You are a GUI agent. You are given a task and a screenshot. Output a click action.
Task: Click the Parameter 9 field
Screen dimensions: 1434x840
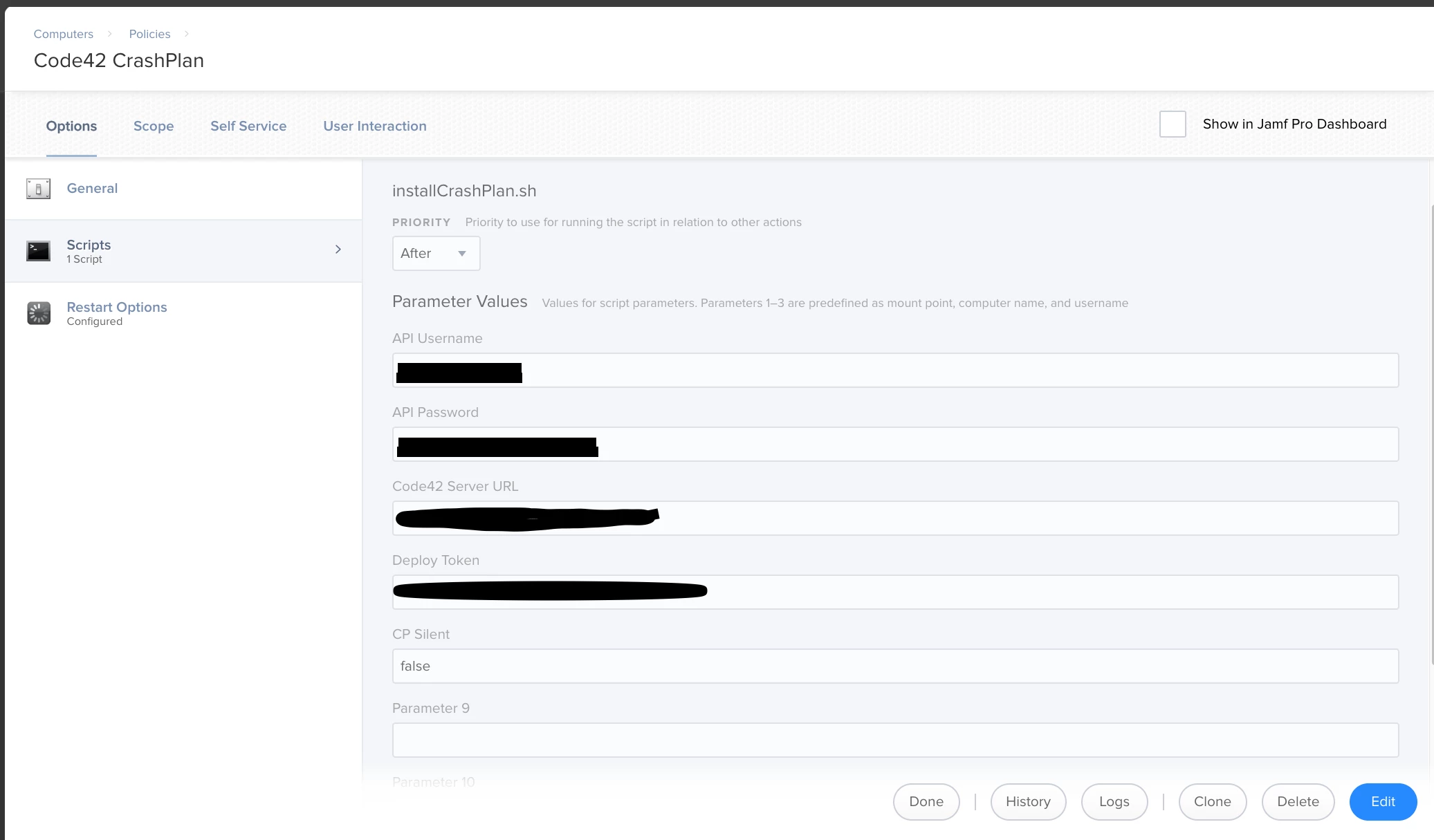pos(895,740)
